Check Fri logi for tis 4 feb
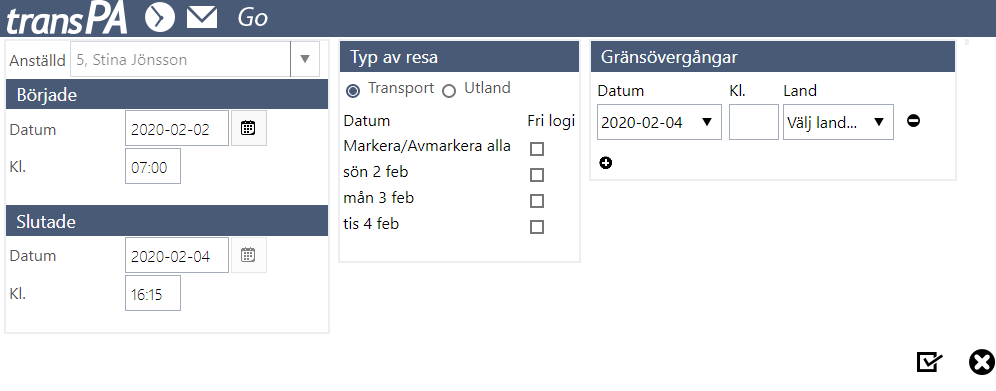996x391 pixels. pyautogui.click(x=537, y=227)
